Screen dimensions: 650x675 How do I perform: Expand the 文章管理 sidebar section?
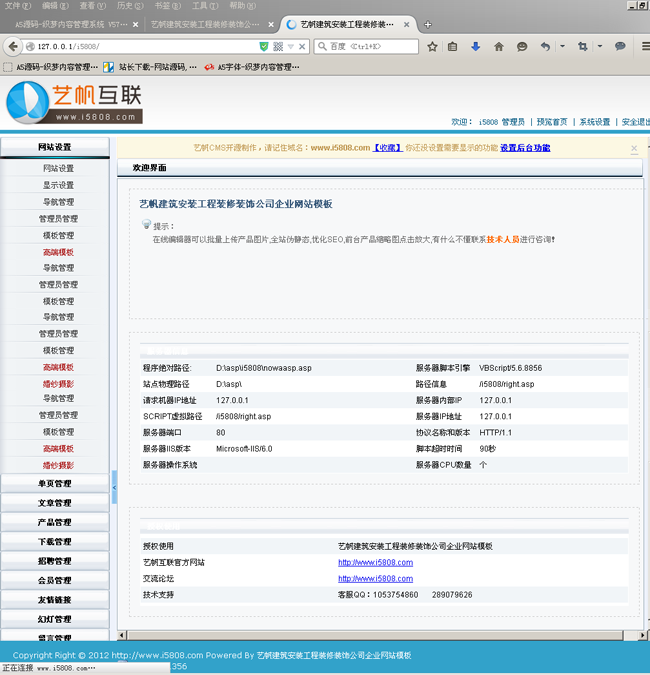click(x=55, y=503)
